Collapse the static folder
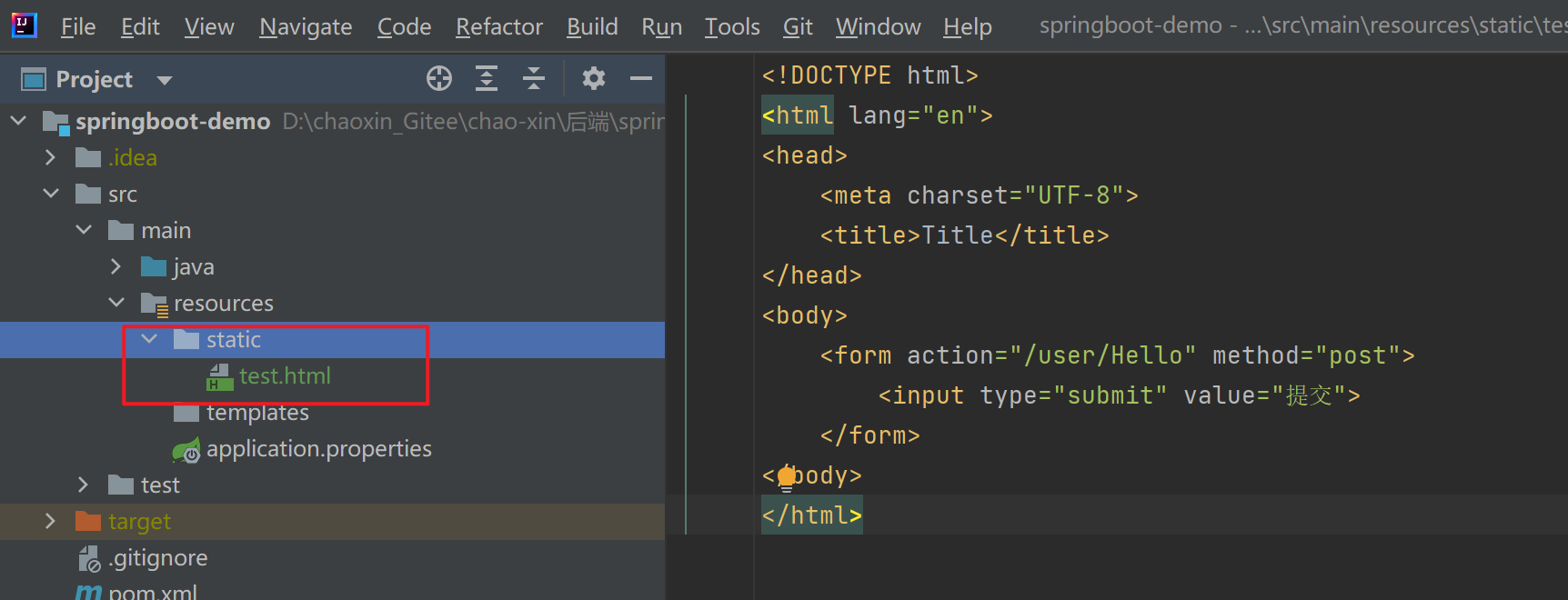The image size is (1568, 600). tap(149, 339)
